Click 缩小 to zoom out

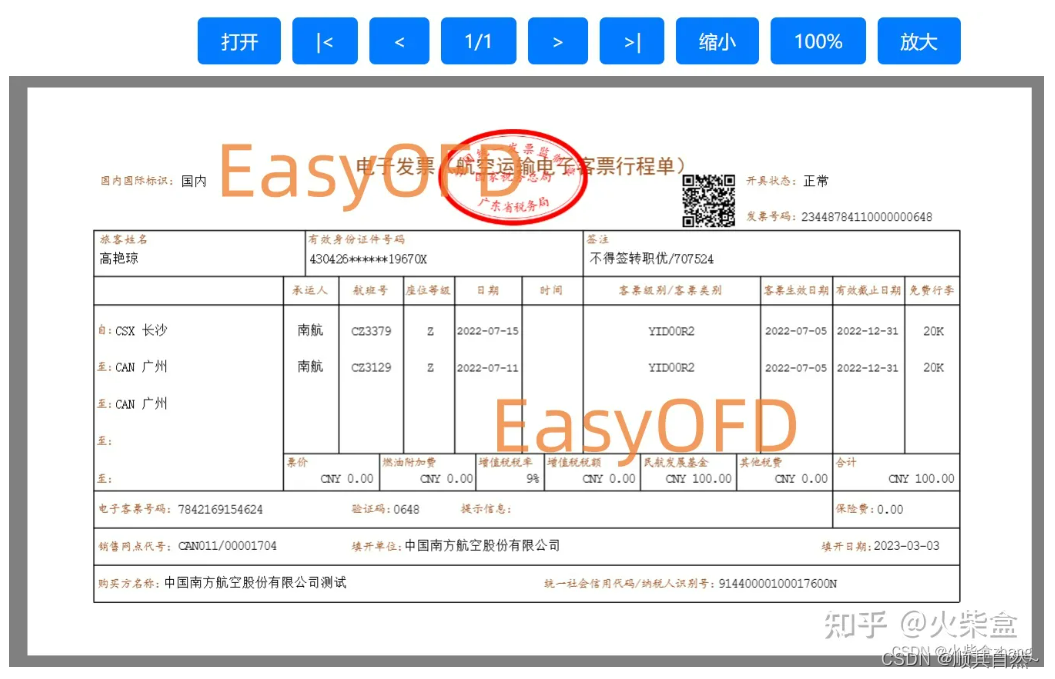717,41
